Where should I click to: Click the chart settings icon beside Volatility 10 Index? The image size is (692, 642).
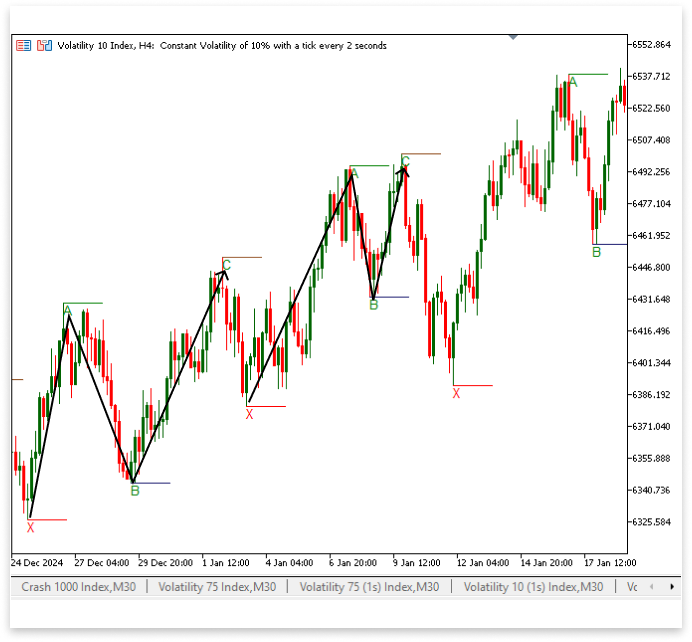(44, 45)
